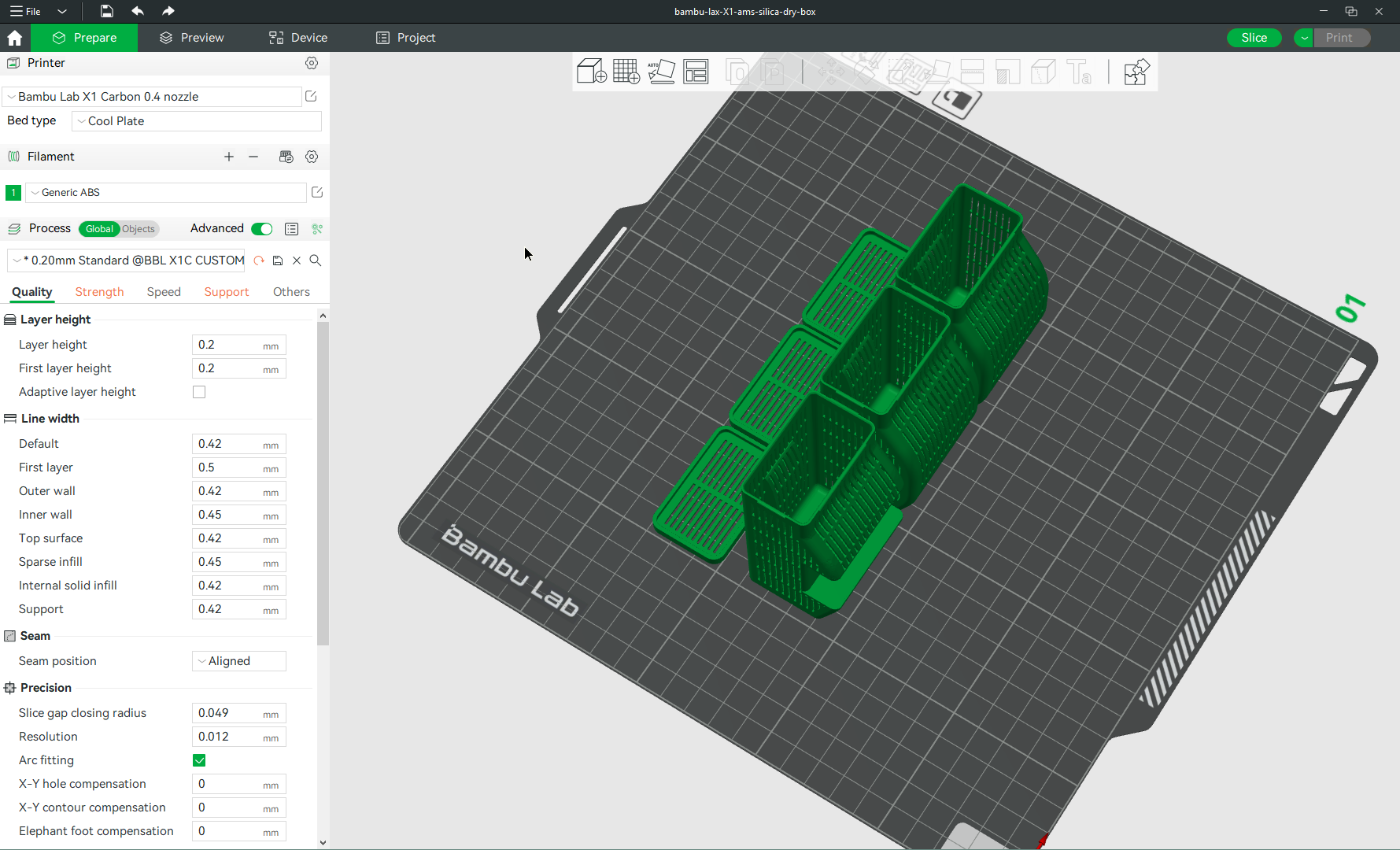Toggle the Advanced settings switch
This screenshot has height=850, width=1400.
tap(262, 229)
